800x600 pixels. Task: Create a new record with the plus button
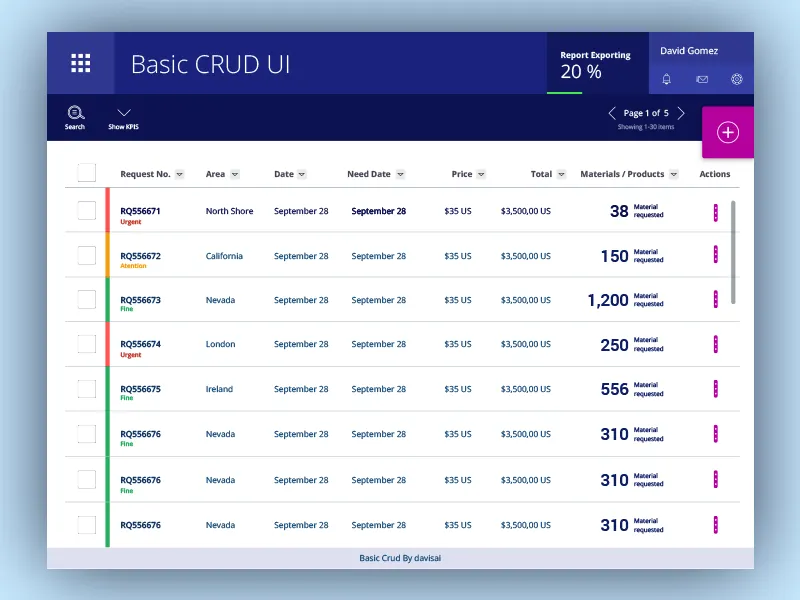point(728,132)
